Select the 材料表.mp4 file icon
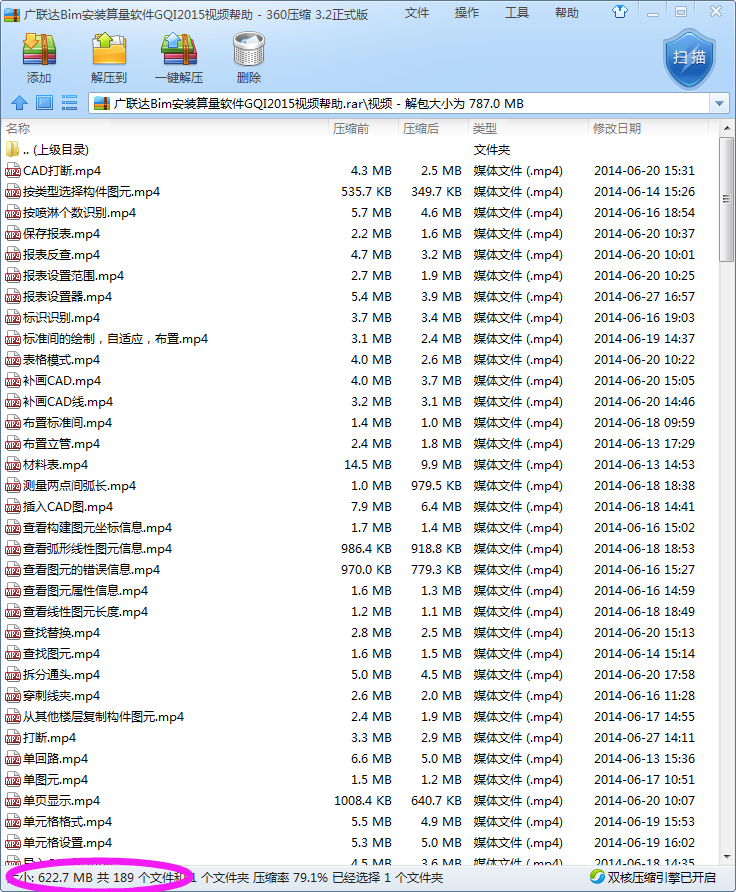Viewport: 736px width, 892px height. (x=13, y=465)
